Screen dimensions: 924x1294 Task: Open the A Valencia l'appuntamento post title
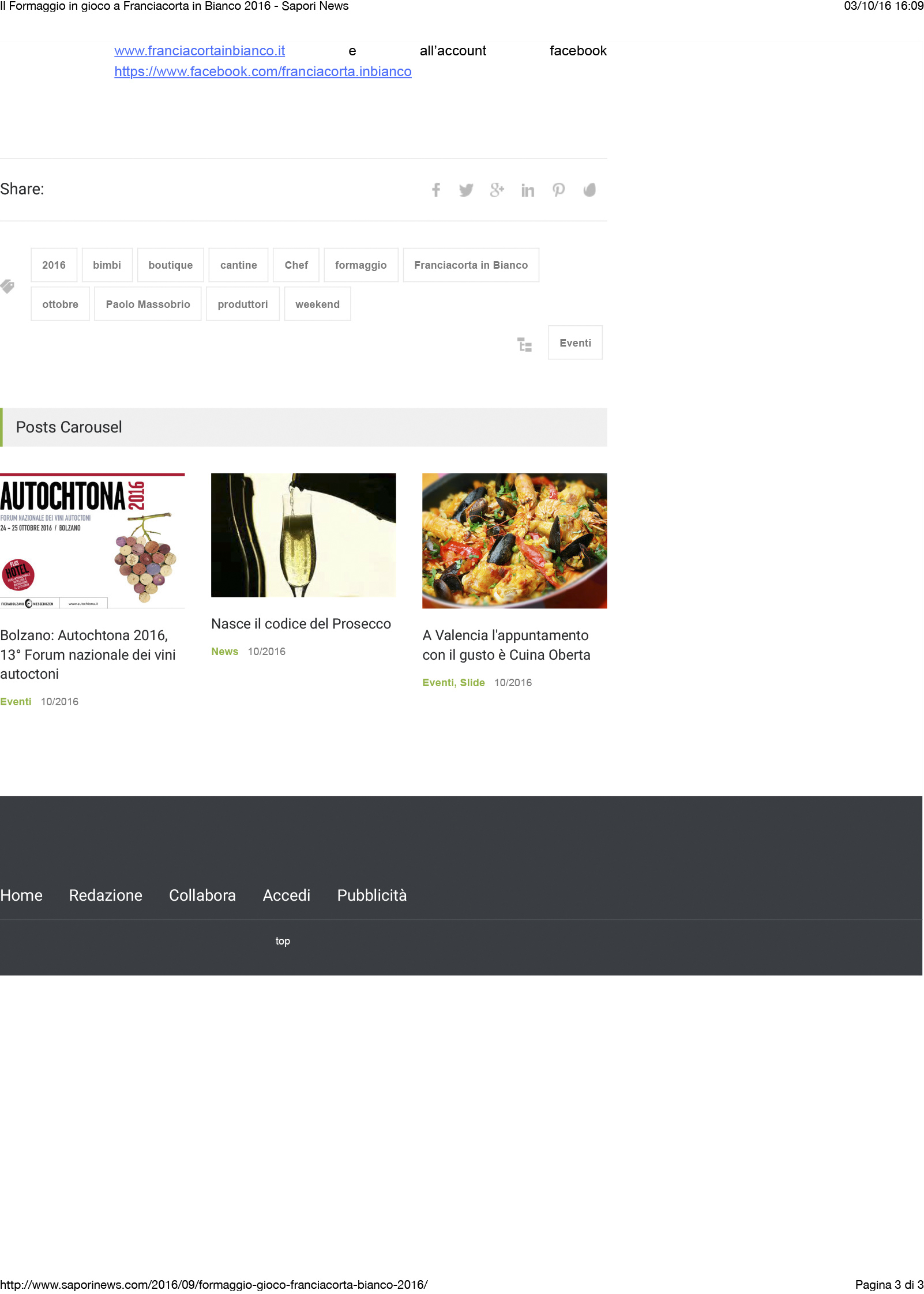(506, 645)
